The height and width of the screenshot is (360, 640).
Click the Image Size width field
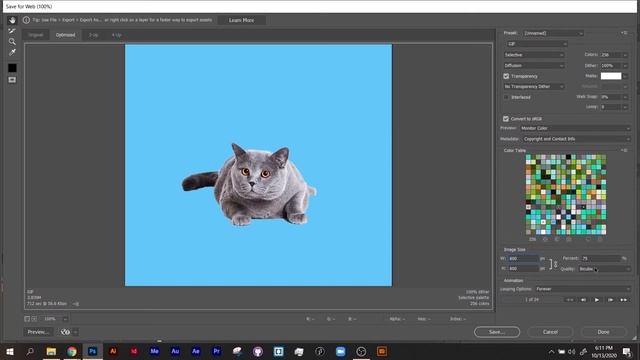point(523,259)
